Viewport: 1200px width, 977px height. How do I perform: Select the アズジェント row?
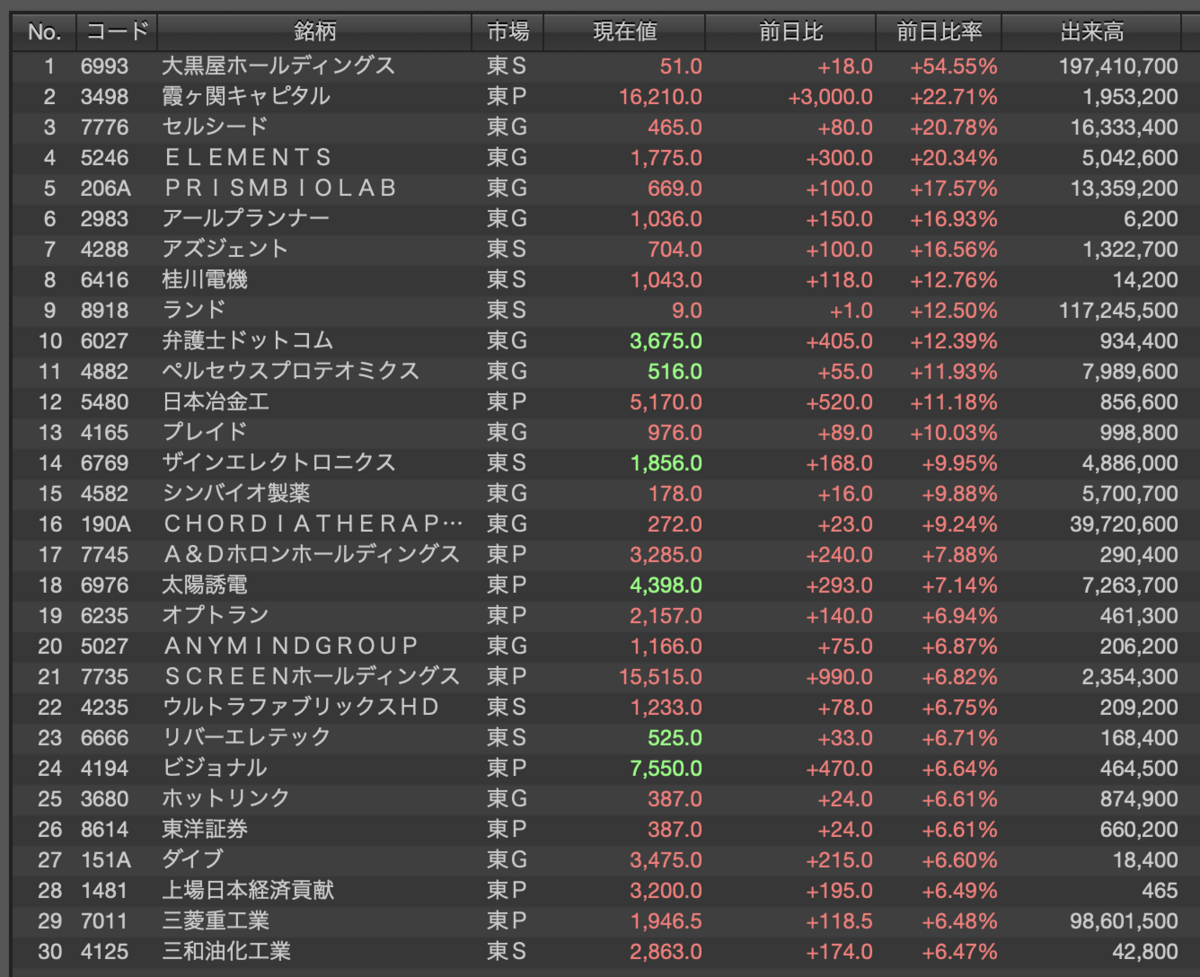226,249
